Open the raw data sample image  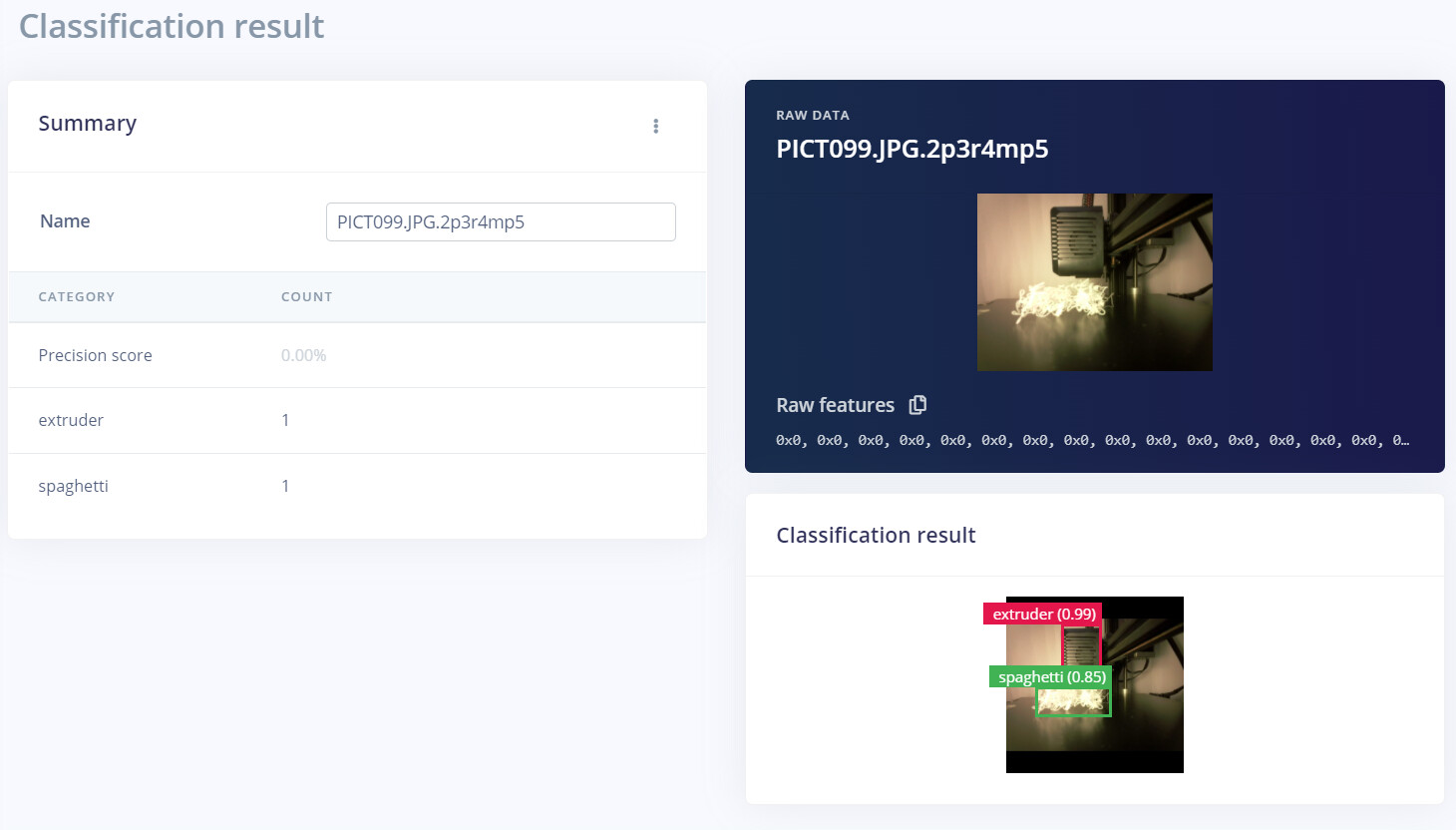click(x=1095, y=282)
